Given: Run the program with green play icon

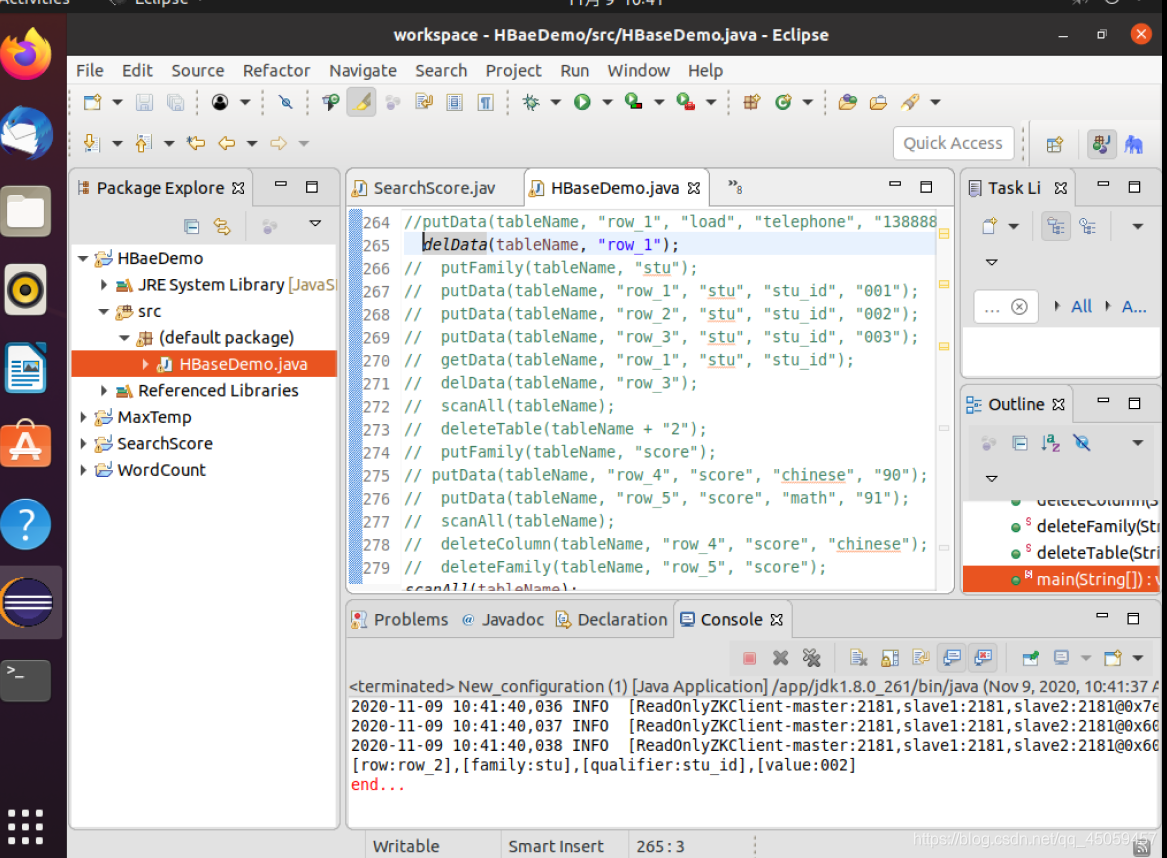Looking at the screenshot, I should point(582,102).
